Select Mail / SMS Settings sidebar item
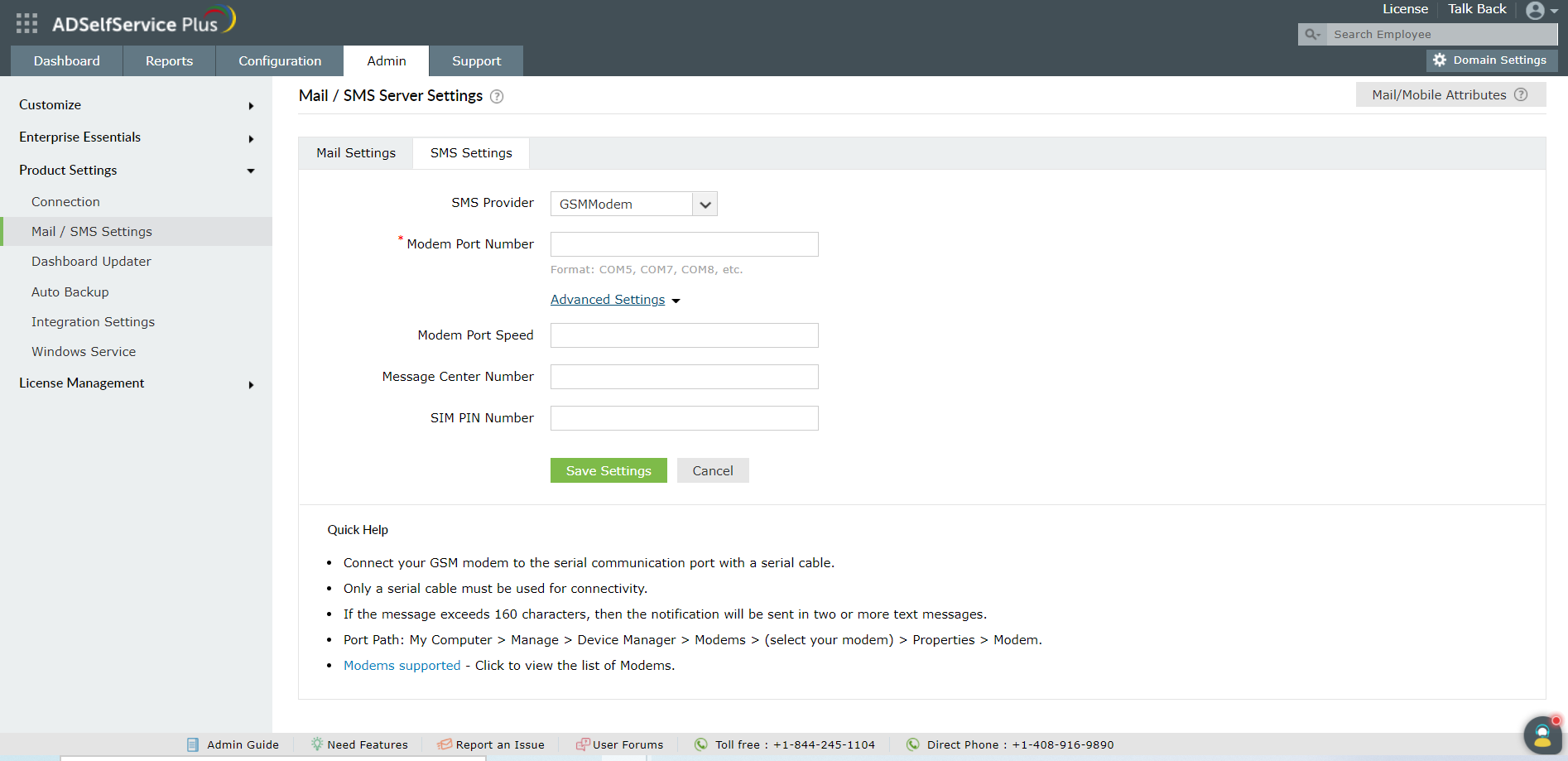This screenshot has width=1568, height=761. [x=136, y=232]
